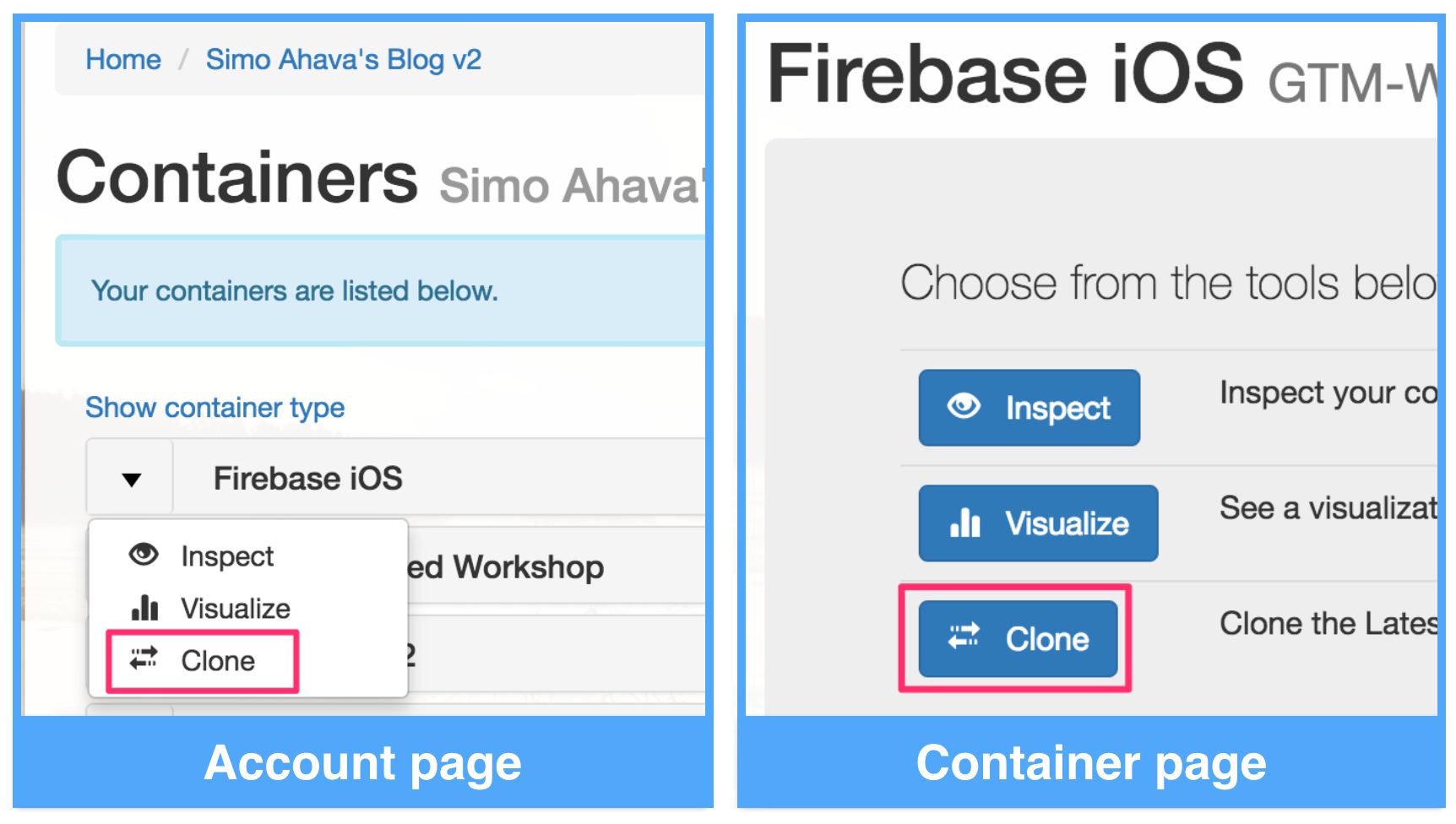Click the blue Clone button on container page

(x=1019, y=639)
